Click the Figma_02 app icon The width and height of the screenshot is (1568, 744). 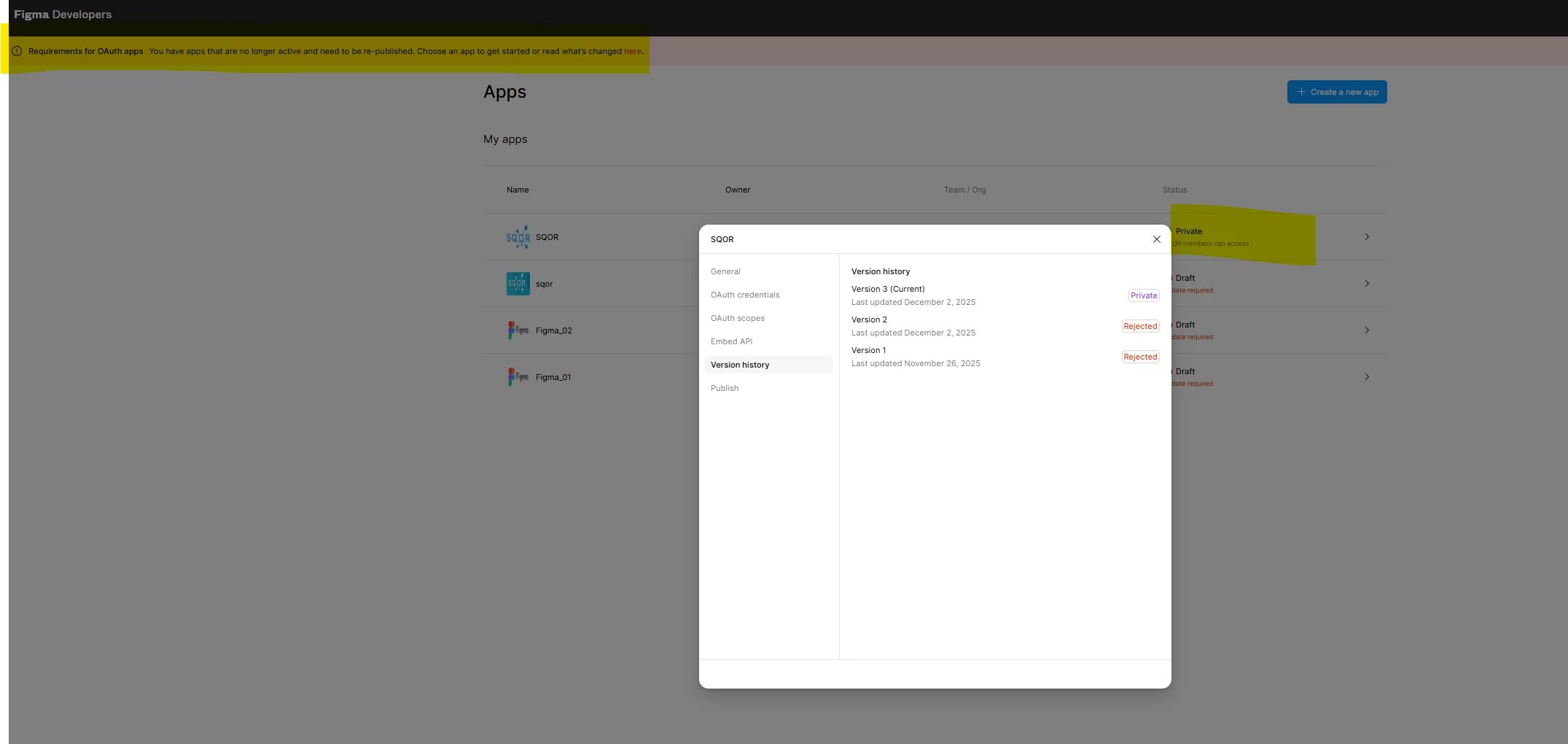(x=518, y=330)
